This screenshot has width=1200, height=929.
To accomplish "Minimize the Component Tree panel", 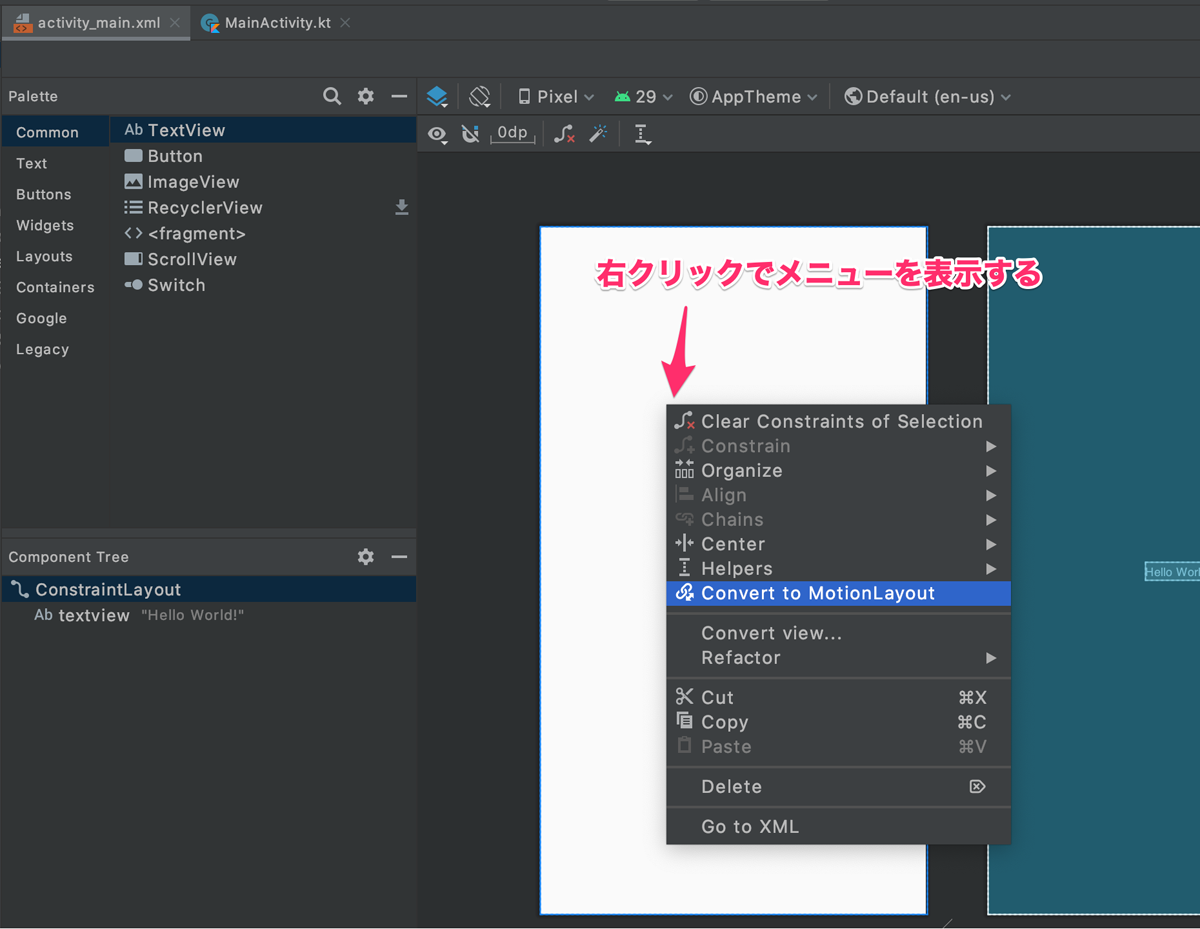I will 399,557.
